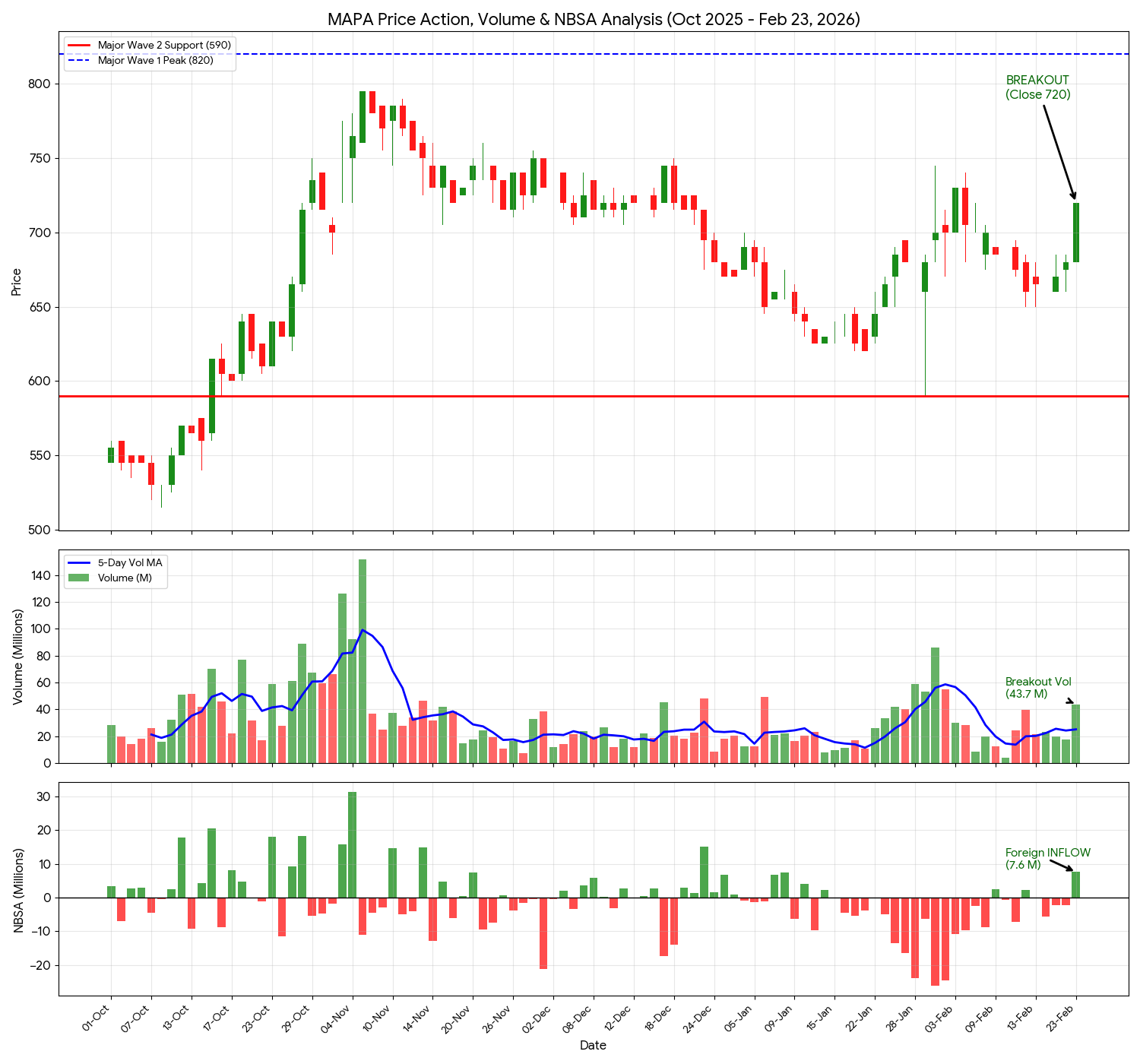
Task: Click the "Price" y-axis label
Action: coord(17,282)
